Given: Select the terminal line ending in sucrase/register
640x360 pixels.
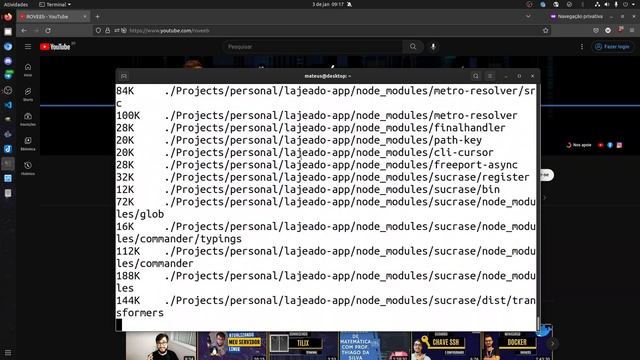Looking at the screenshot, I should (x=323, y=177).
